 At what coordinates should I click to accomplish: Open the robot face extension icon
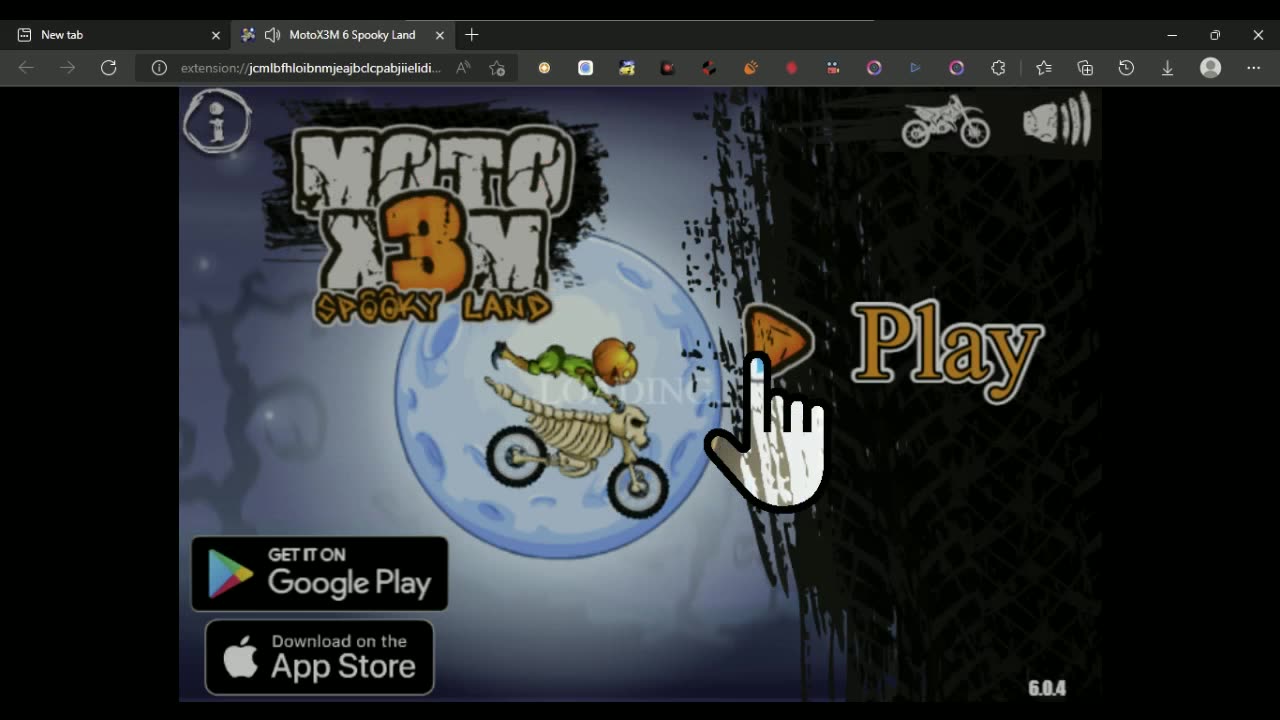pos(832,68)
